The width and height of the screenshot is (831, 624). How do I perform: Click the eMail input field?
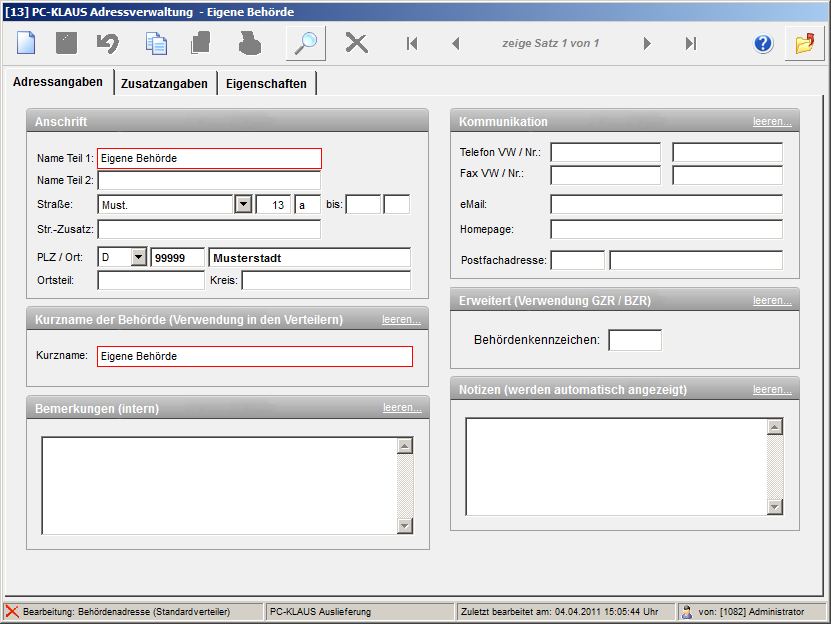tap(666, 204)
